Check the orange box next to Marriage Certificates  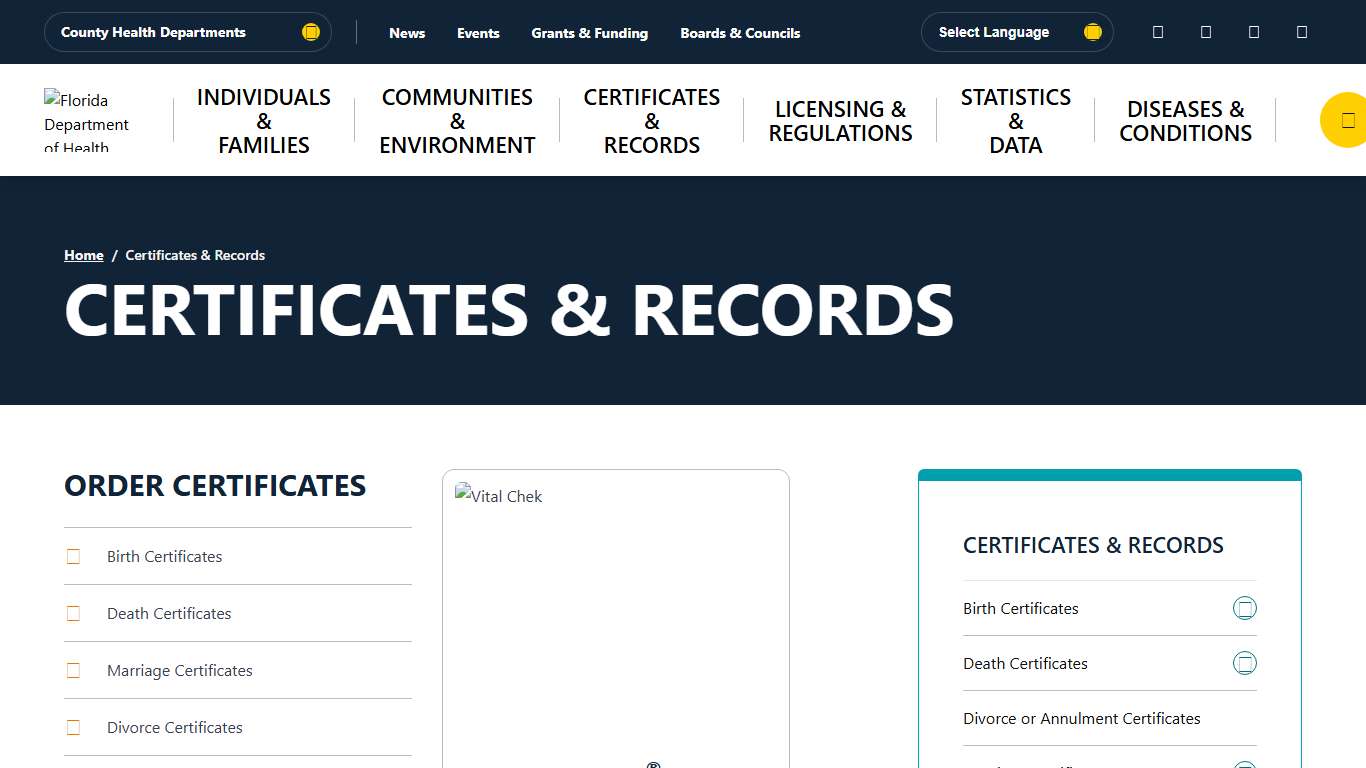click(x=73, y=670)
